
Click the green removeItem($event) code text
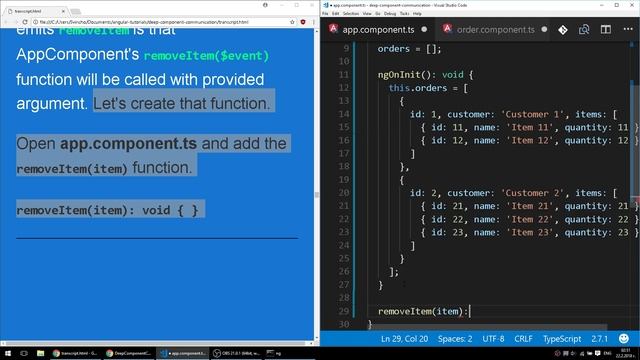tap(206, 56)
